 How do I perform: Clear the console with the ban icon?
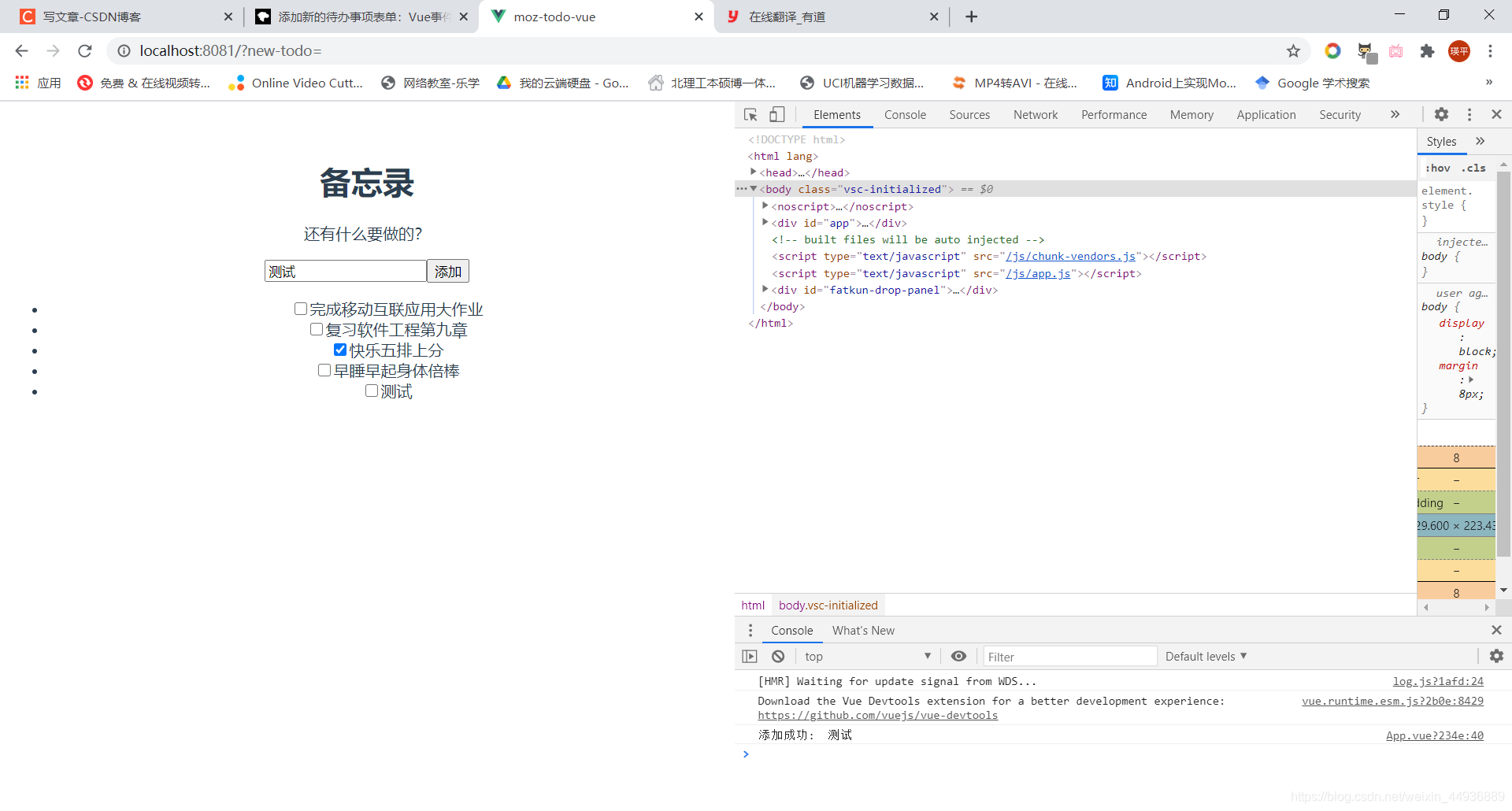tap(778, 656)
